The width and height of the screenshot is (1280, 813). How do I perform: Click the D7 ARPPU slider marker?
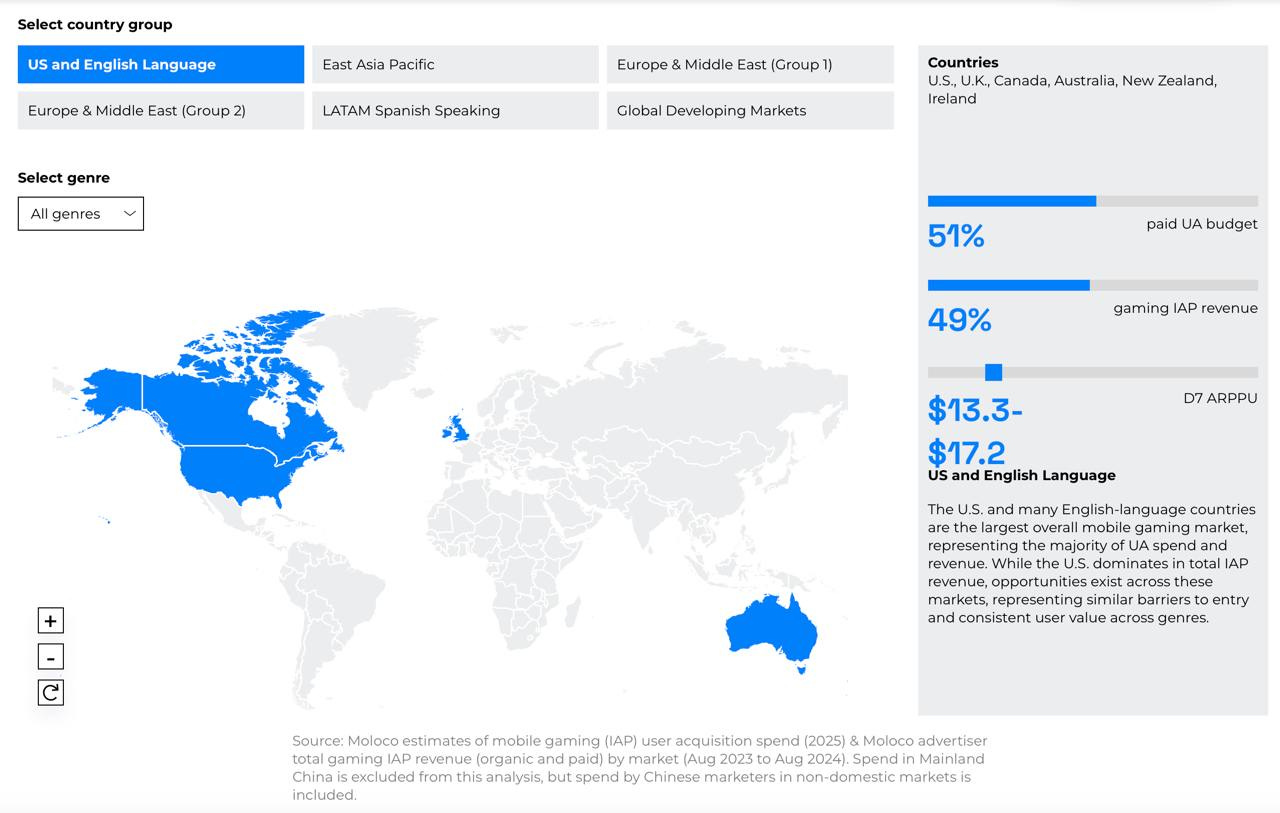click(x=993, y=372)
